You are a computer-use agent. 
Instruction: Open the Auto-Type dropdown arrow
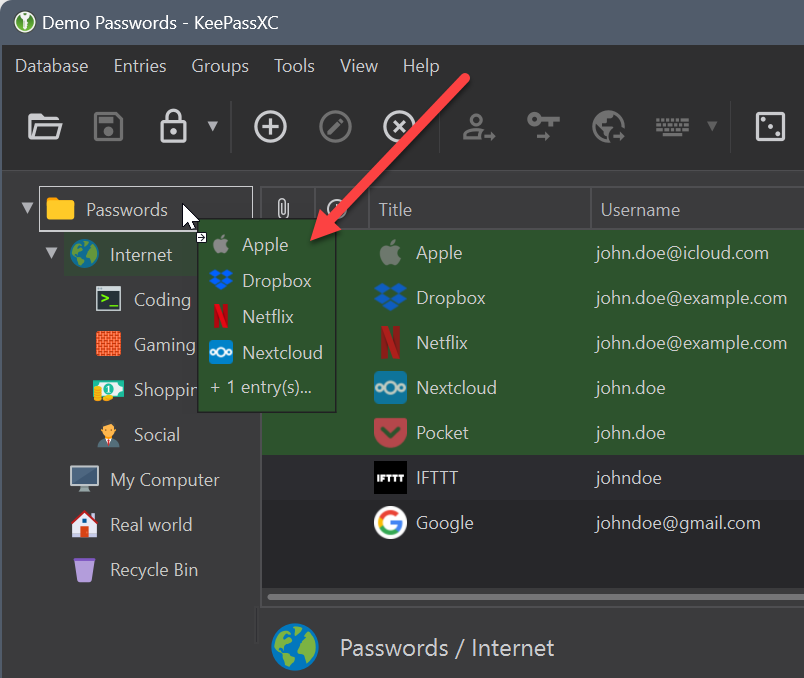(711, 127)
